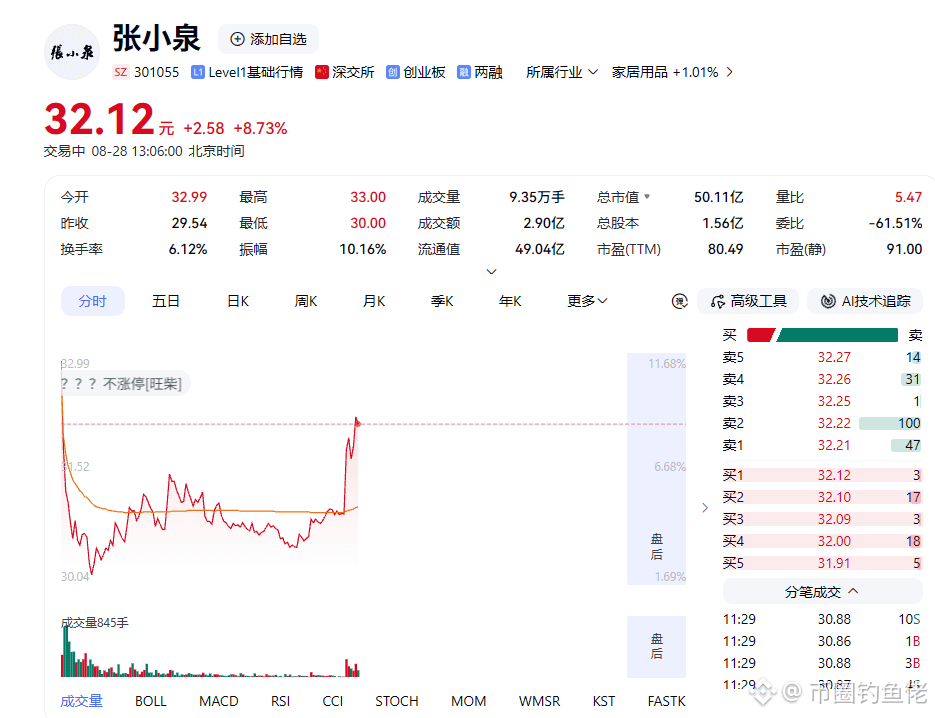This screenshot has width=935, height=718.
Task: Switch to the 日K chart tab
Action: click(238, 301)
